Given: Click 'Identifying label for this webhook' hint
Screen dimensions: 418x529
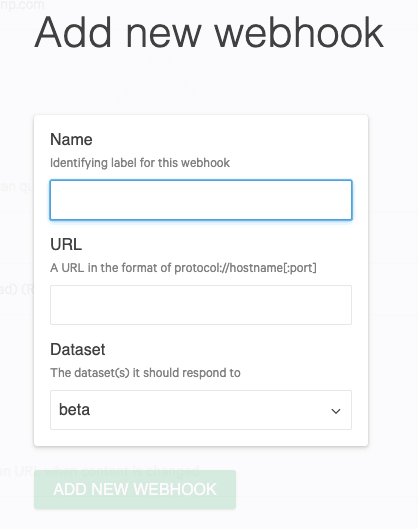Looking at the screenshot, I should click(140, 163).
